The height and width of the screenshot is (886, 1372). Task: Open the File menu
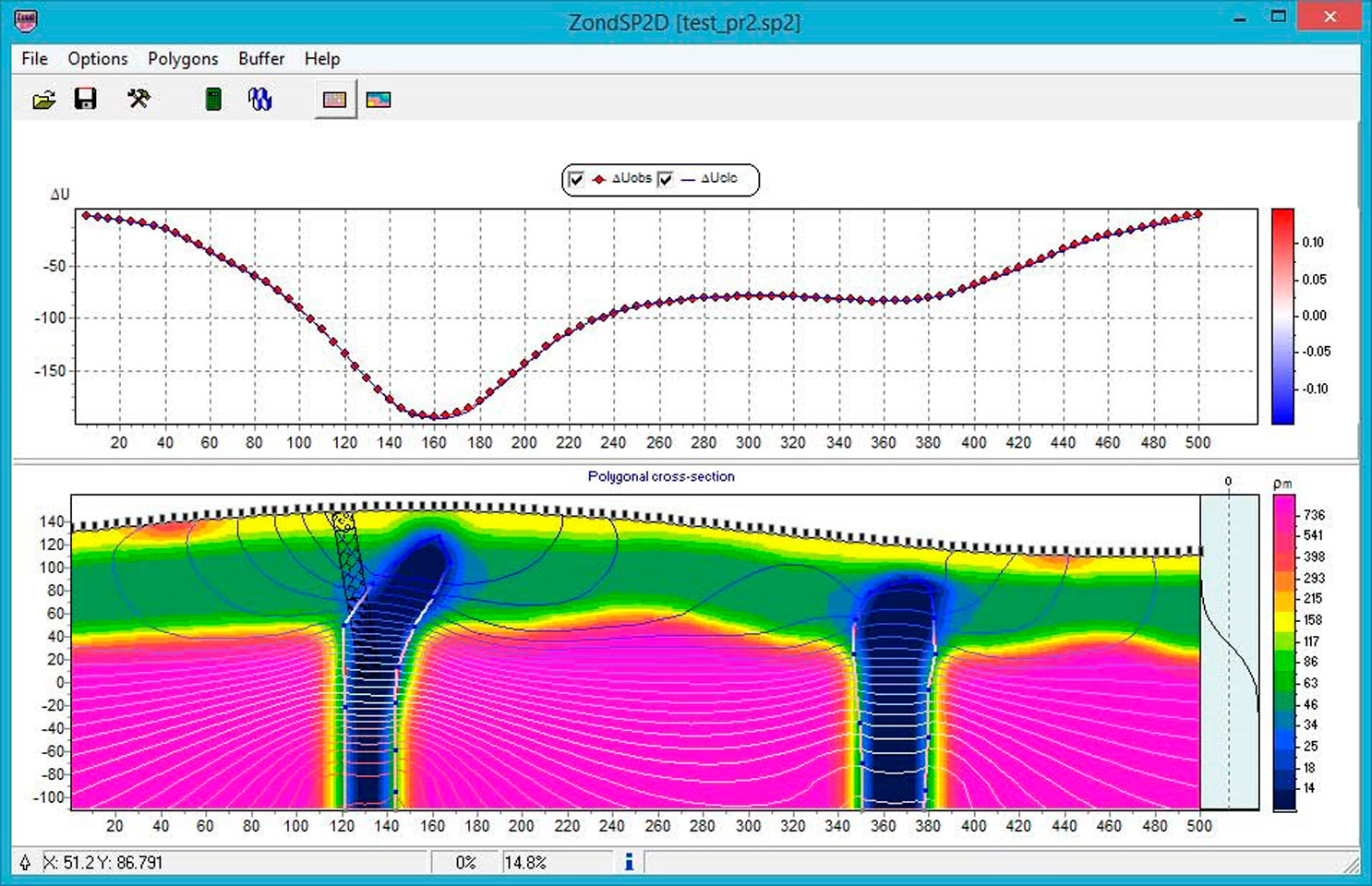pos(34,59)
